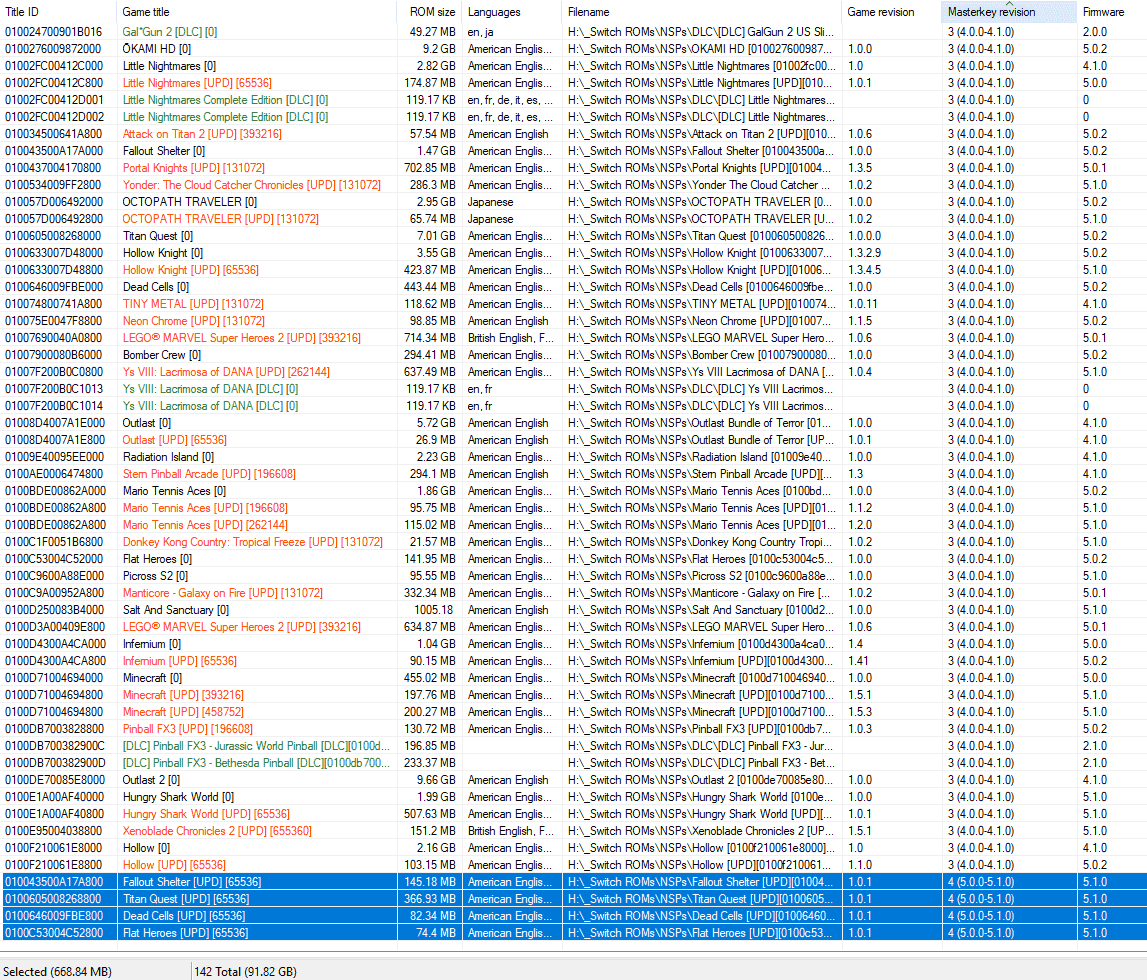Click Flat Heroes [0] title
Viewport: 1147px width, 980px height.
coord(157,559)
